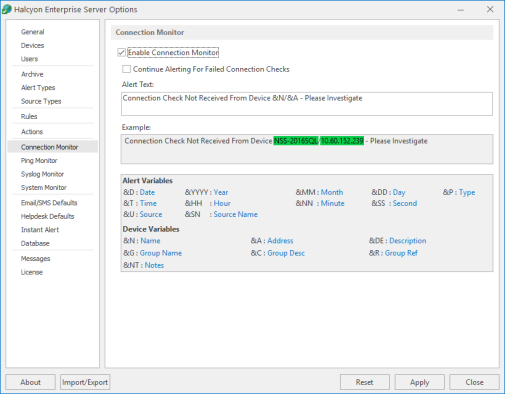Select Alert Types in sidebar
The width and height of the screenshot is (505, 394).
pyautogui.click(x=38, y=88)
